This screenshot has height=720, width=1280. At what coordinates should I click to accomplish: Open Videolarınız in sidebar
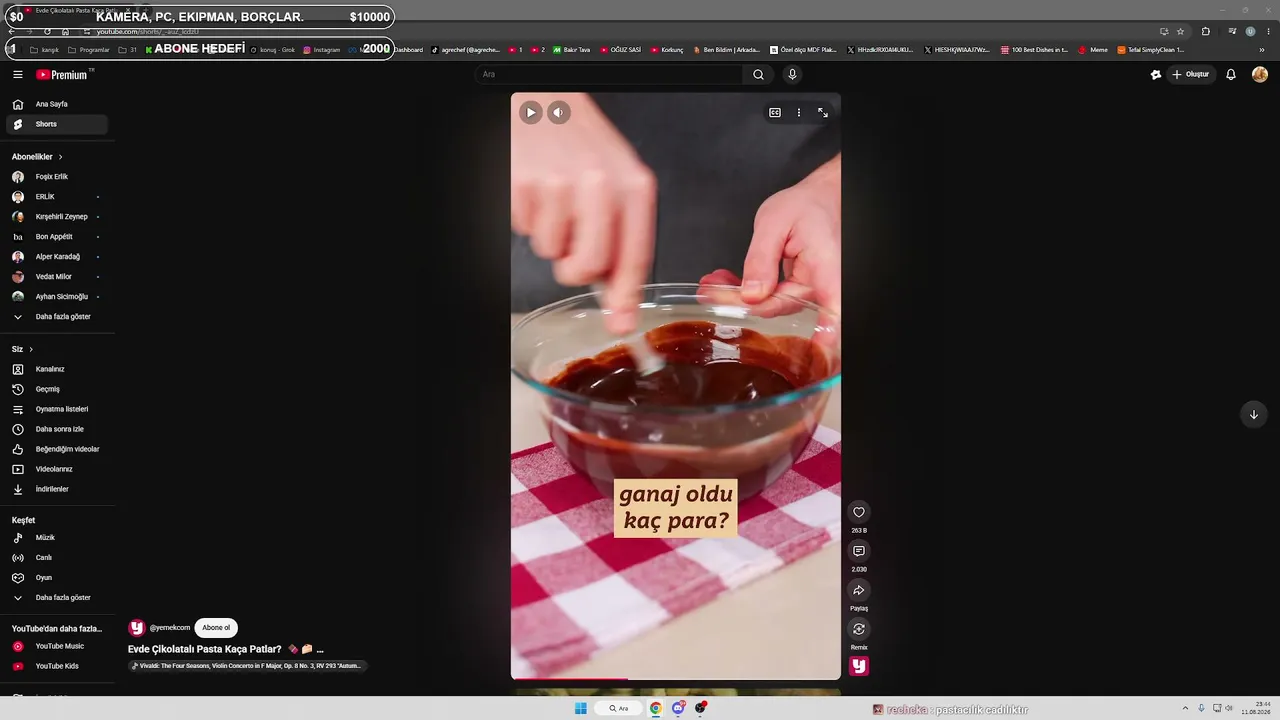(58, 469)
